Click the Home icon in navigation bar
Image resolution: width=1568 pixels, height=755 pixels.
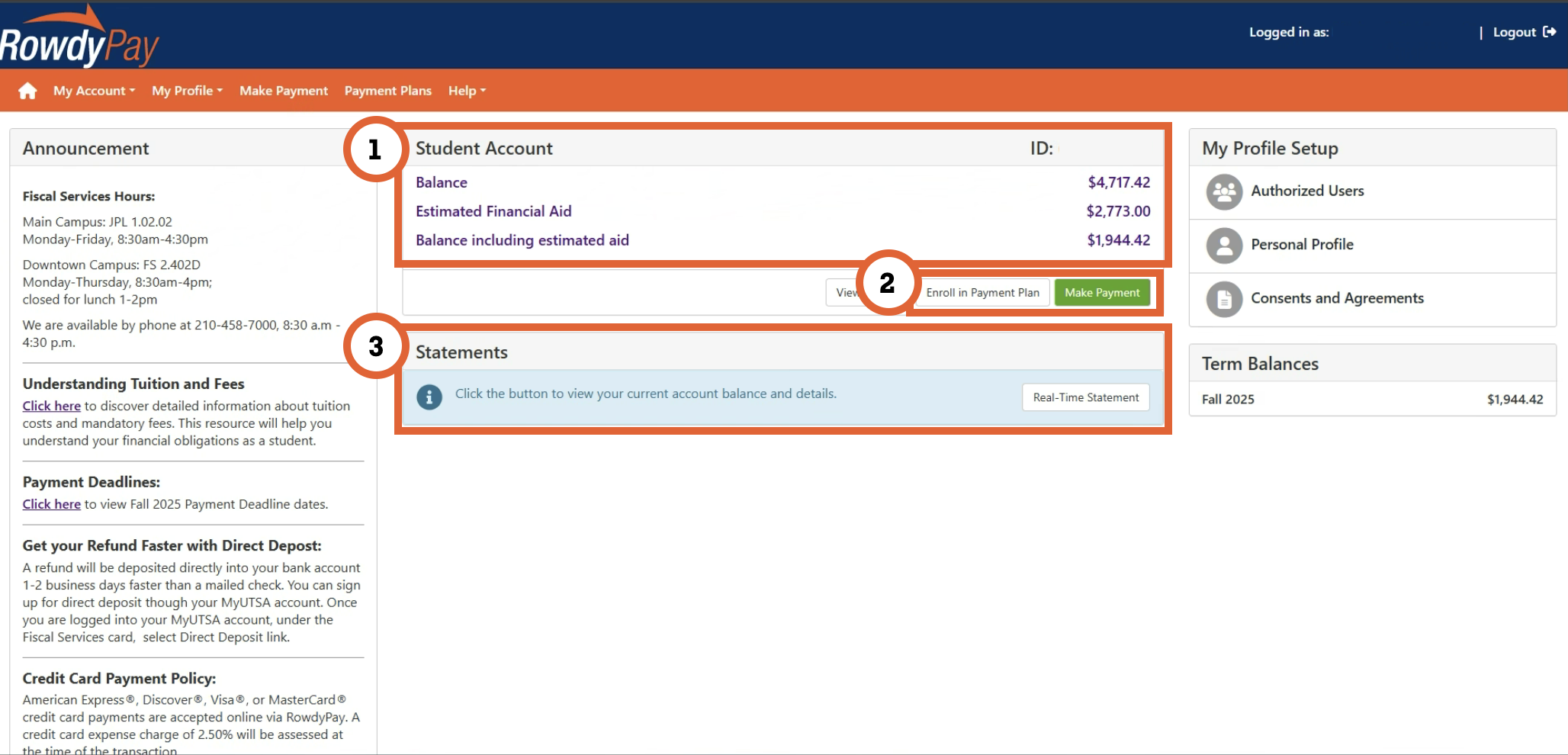click(x=27, y=91)
